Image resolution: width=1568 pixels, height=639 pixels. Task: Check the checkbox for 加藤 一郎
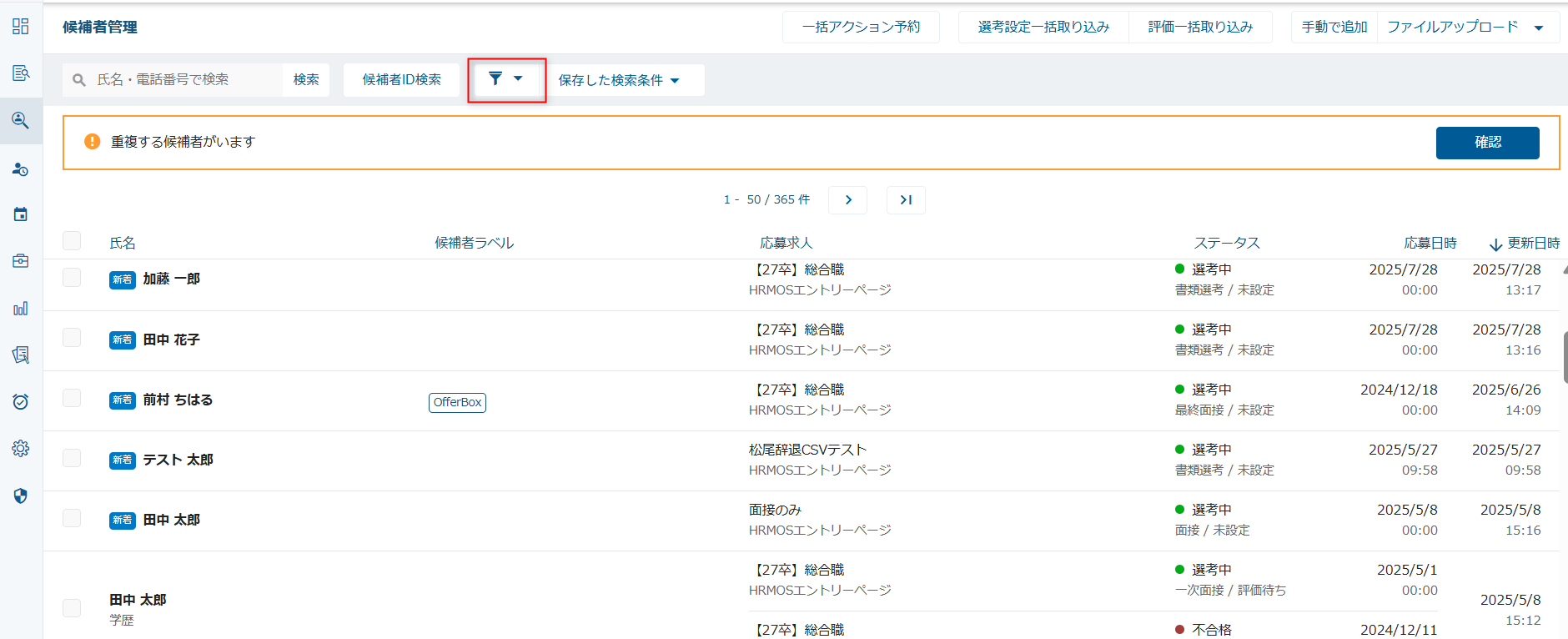tap(72, 278)
